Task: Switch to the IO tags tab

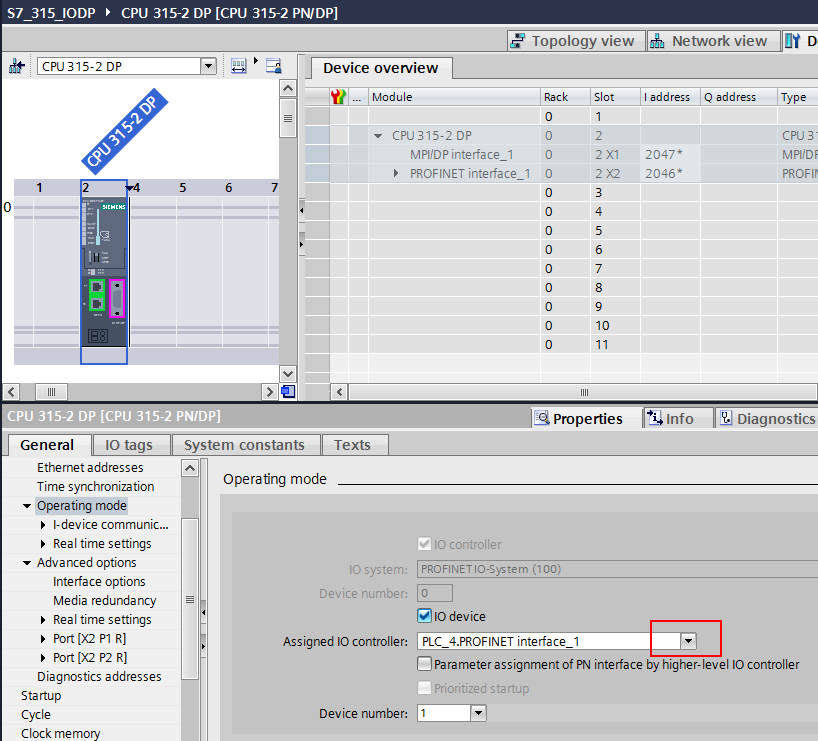Action: point(129,445)
